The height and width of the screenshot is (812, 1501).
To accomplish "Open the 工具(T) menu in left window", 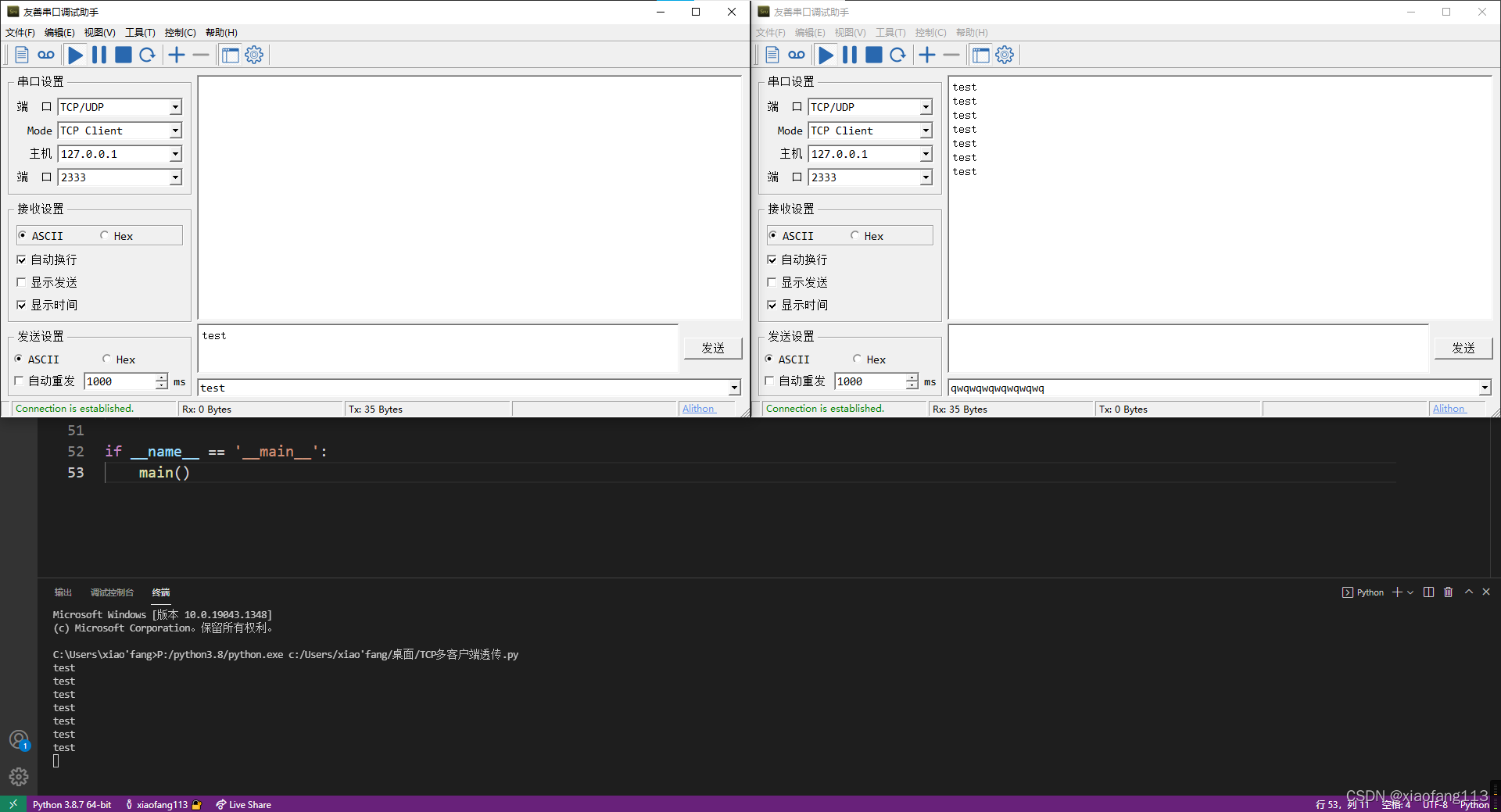I will tap(140, 33).
